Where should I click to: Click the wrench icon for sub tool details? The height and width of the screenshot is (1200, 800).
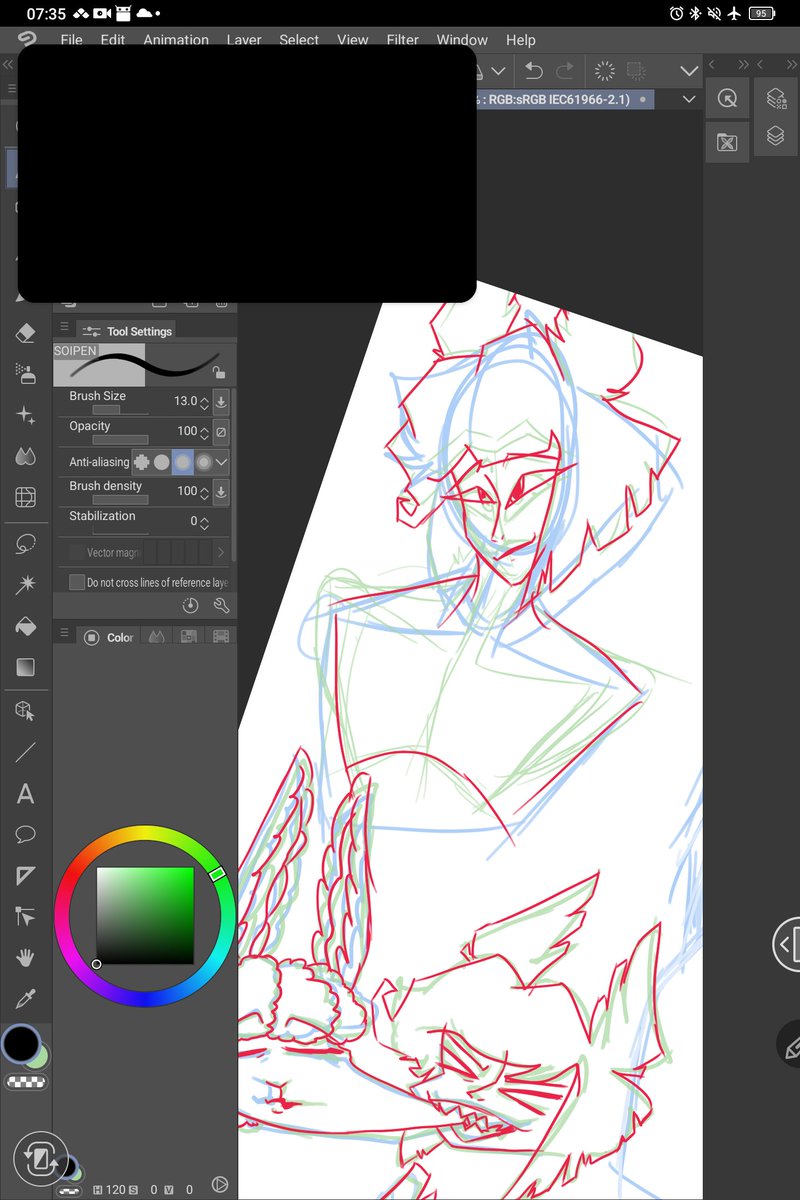point(222,606)
